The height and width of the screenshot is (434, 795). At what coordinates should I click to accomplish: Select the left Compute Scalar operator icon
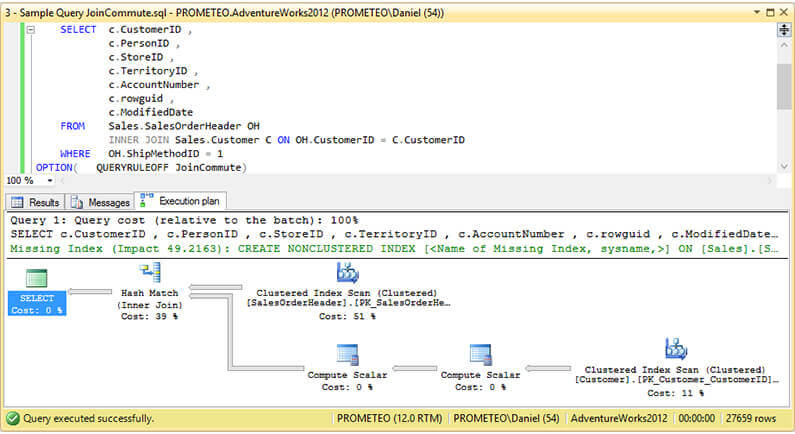point(347,355)
